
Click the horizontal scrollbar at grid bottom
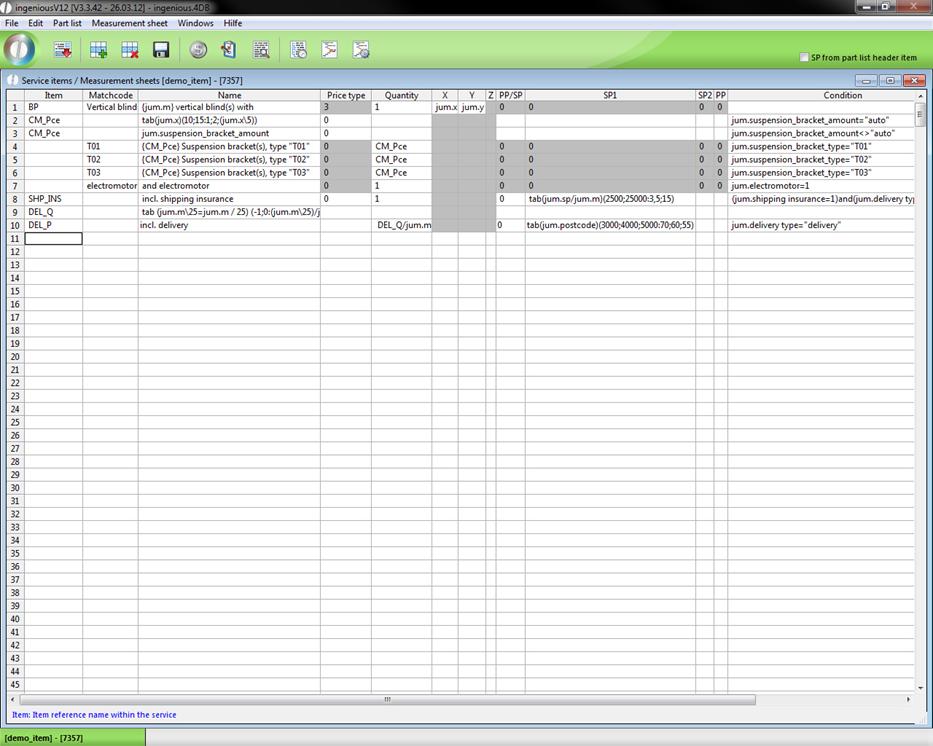pos(387,699)
